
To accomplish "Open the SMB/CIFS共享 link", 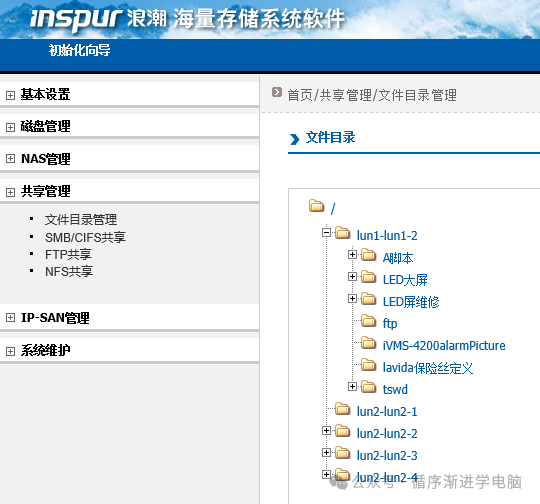I will (x=85, y=237).
